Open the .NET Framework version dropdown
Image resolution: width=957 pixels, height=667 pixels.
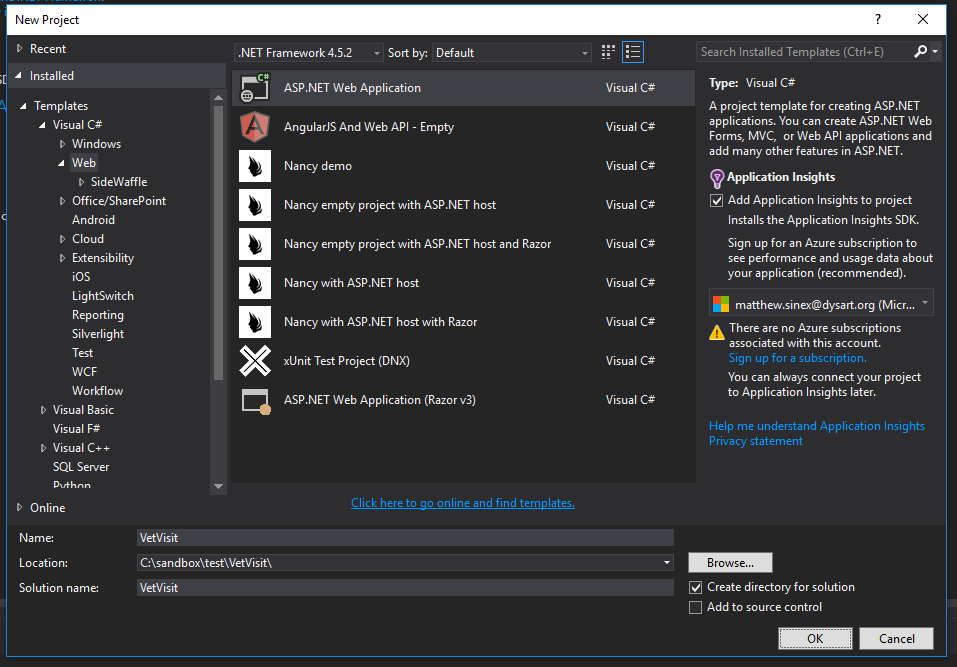coord(308,52)
